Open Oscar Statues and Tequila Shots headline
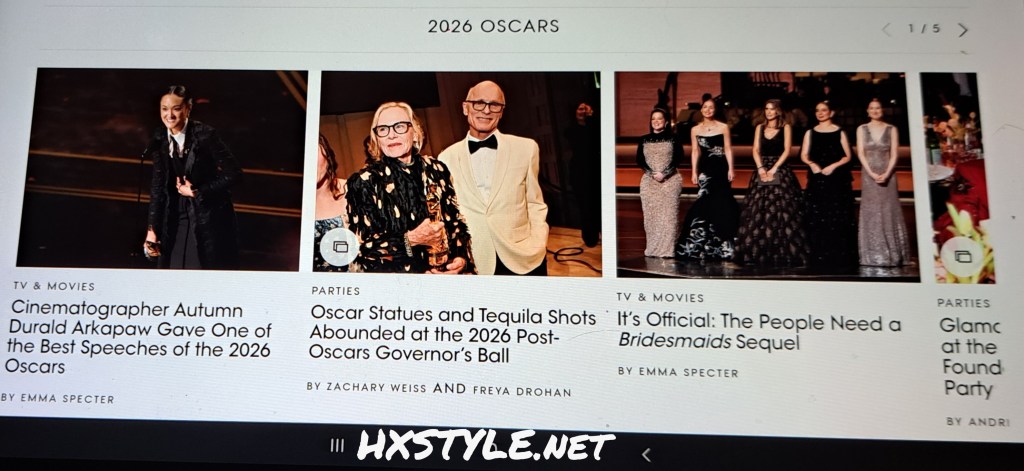Screen dimensions: 1024x471 click(x=452, y=334)
